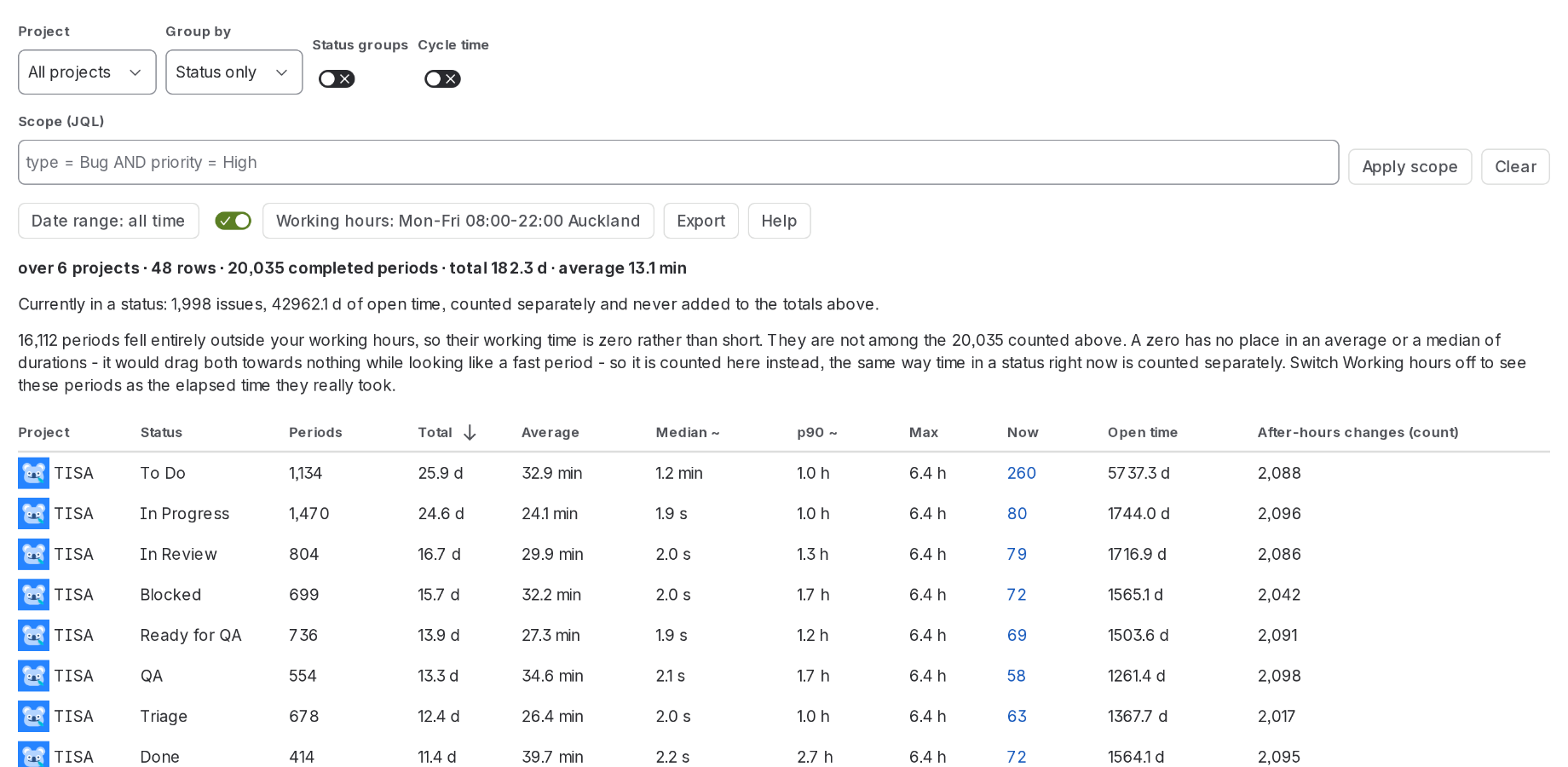Click the TISA avatar in Blocked row
The image size is (1568, 767).
(34, 595)
